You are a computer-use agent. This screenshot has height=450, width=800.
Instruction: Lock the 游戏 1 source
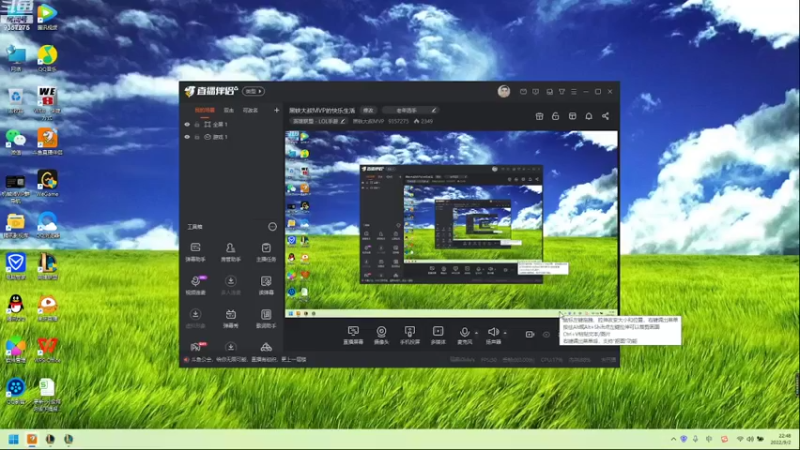pyautogui.click(x=197, y=137)
